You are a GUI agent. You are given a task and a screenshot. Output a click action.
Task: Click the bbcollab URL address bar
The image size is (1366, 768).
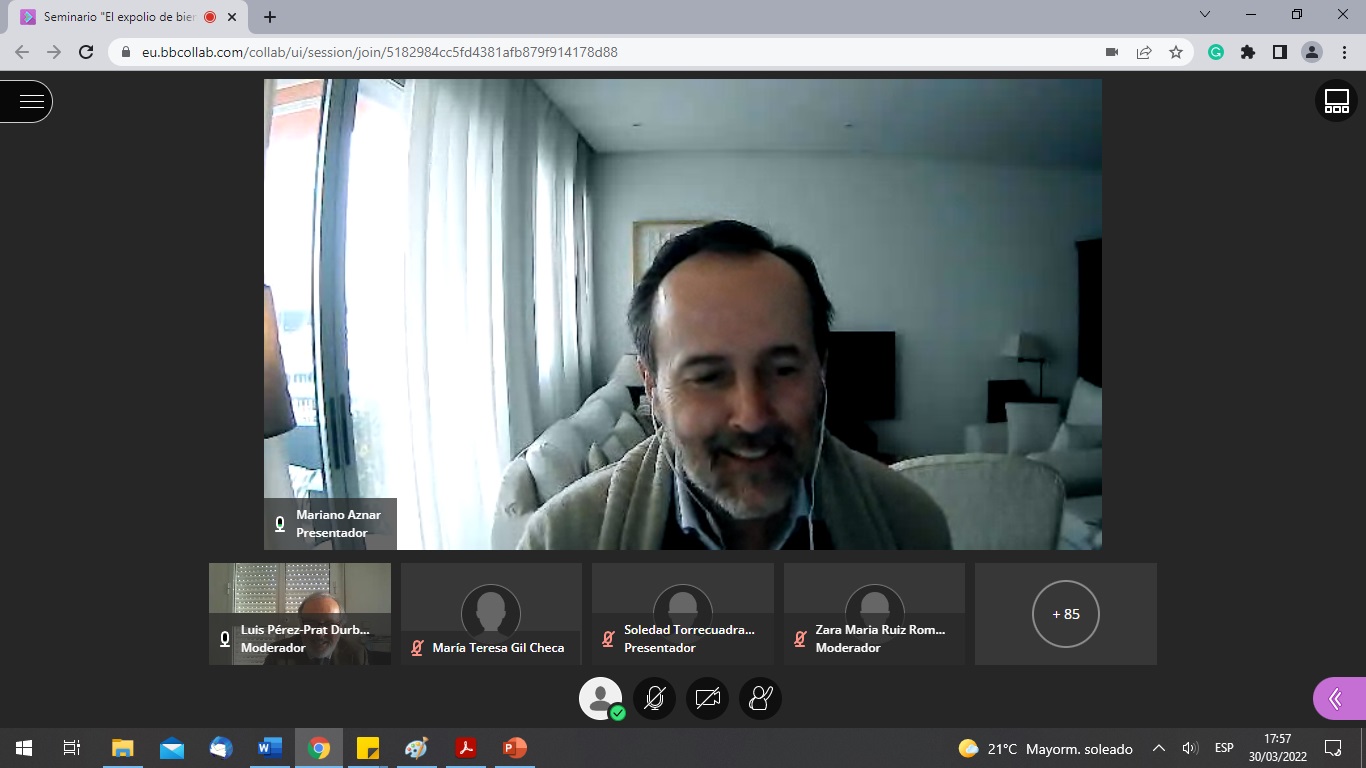600,52
